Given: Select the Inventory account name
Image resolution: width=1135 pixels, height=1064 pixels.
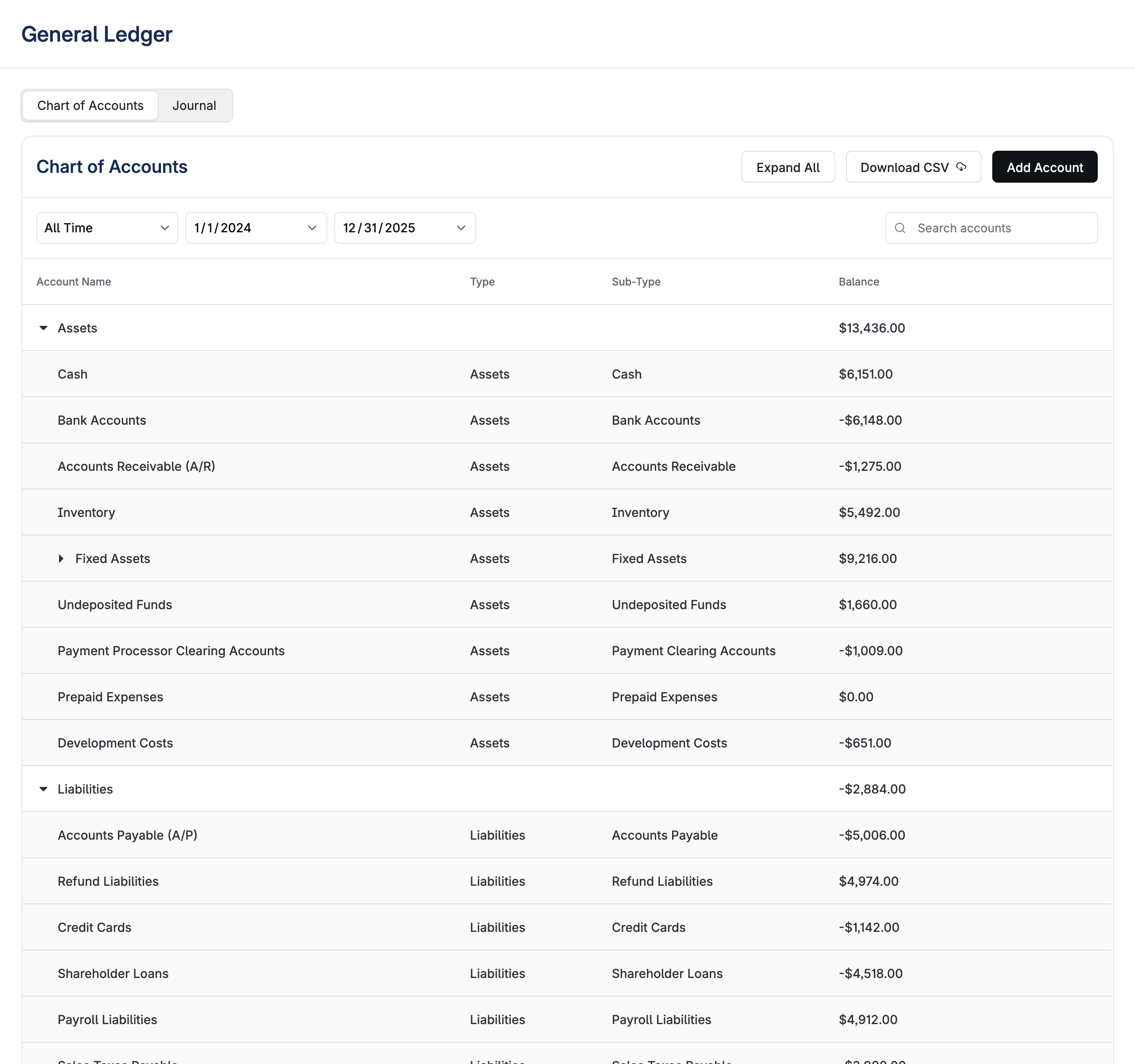Looking at the screenshot, I should click(86, 512).
